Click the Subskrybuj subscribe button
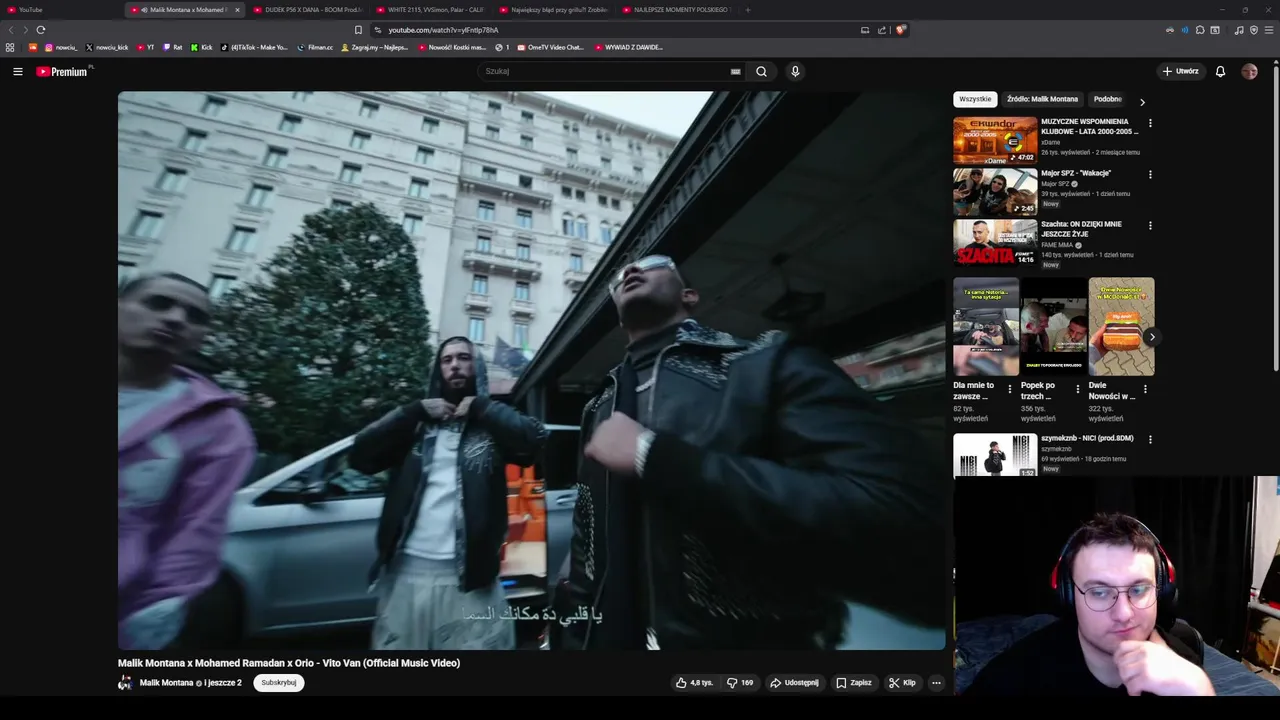1280x720 pixels. coord(279,683)
